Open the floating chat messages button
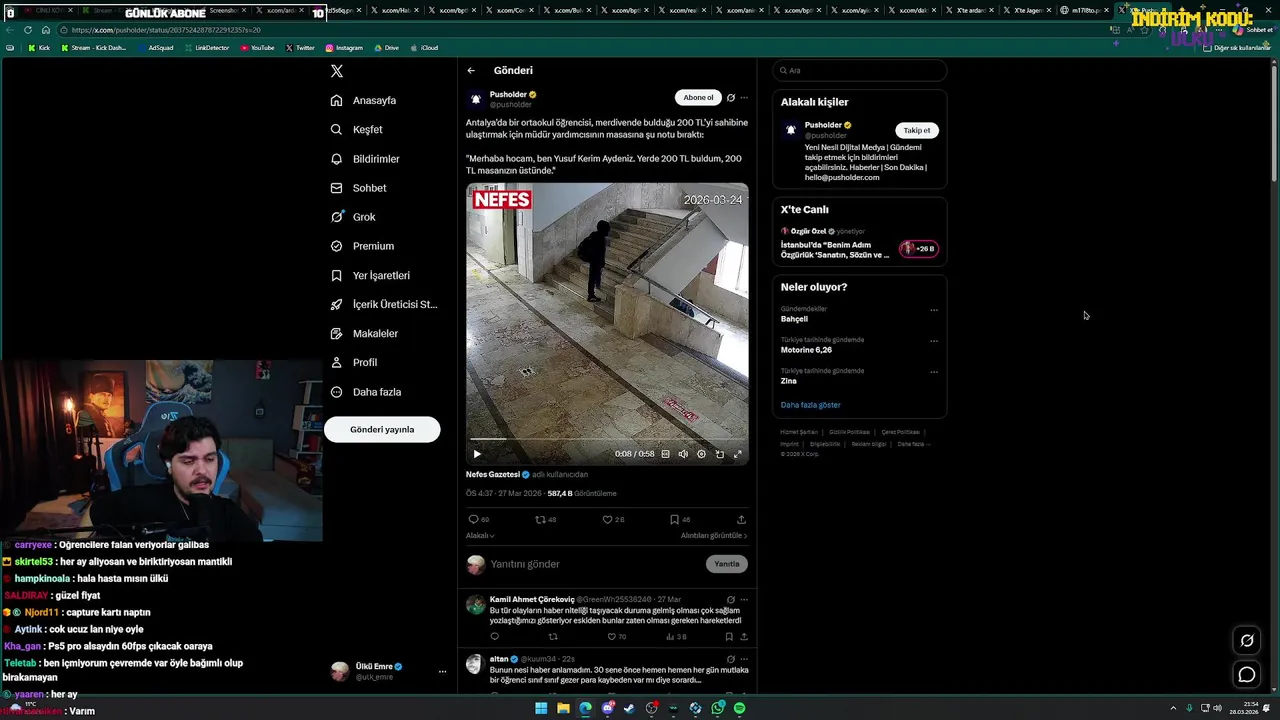 click(1247, 675)
